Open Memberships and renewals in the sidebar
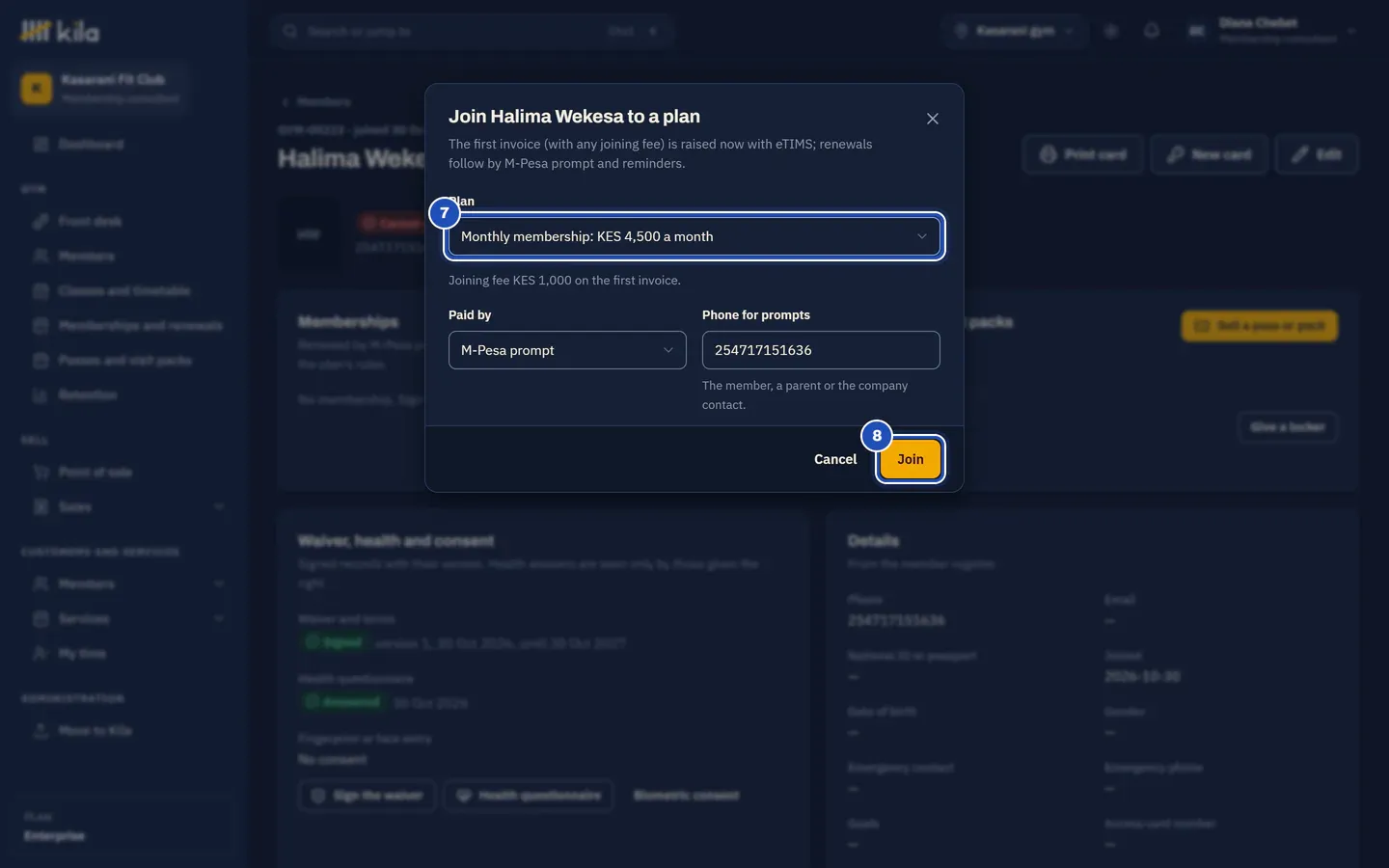Viewport: 1389px width, 868px height. coord(125,326)
